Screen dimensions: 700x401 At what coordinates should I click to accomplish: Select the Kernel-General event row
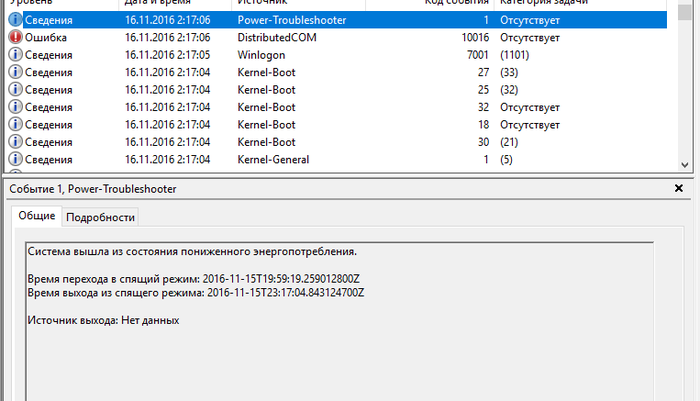tap(338, 159)
